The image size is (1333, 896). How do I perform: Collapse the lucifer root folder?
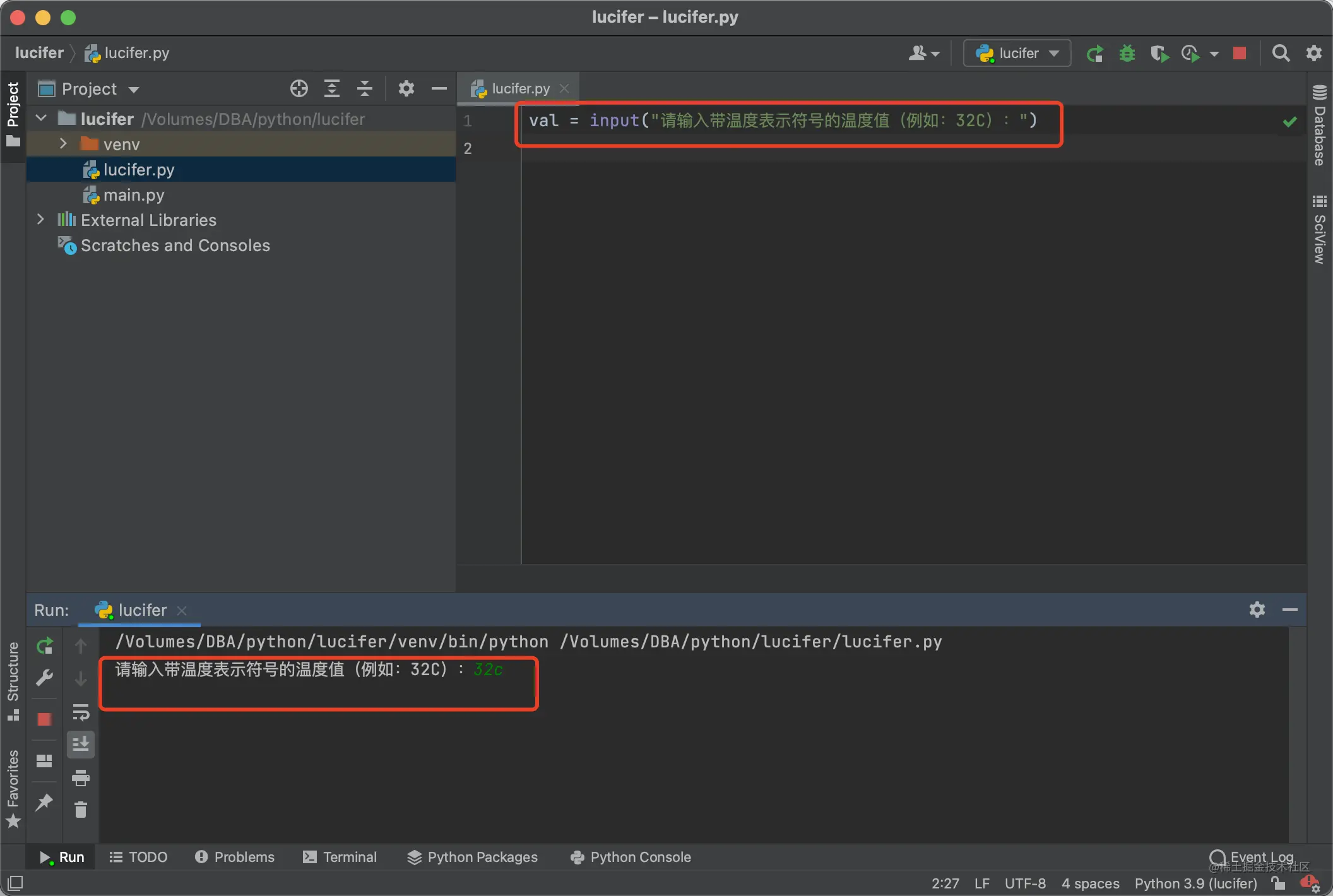[41, 119]
